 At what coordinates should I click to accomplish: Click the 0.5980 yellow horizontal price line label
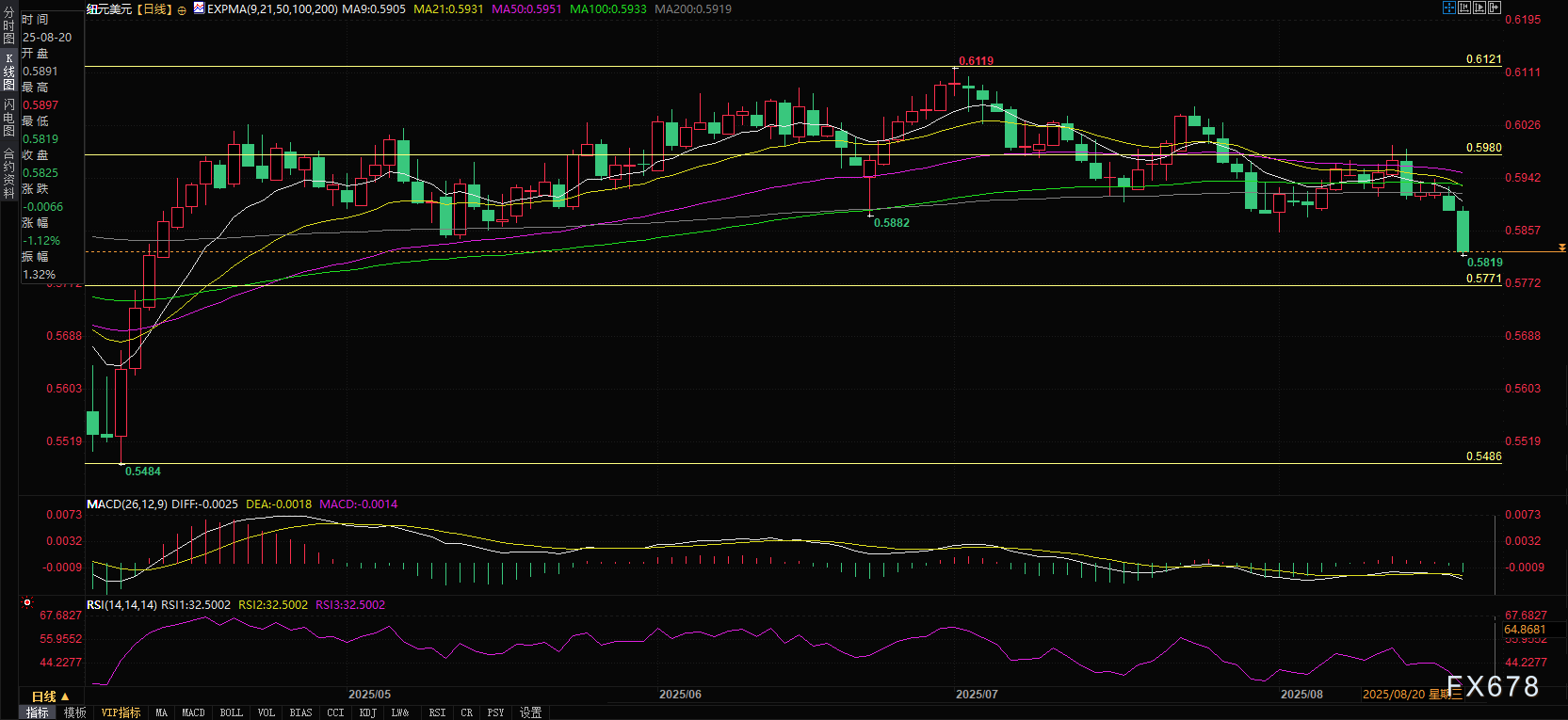tap(1483, 148)
